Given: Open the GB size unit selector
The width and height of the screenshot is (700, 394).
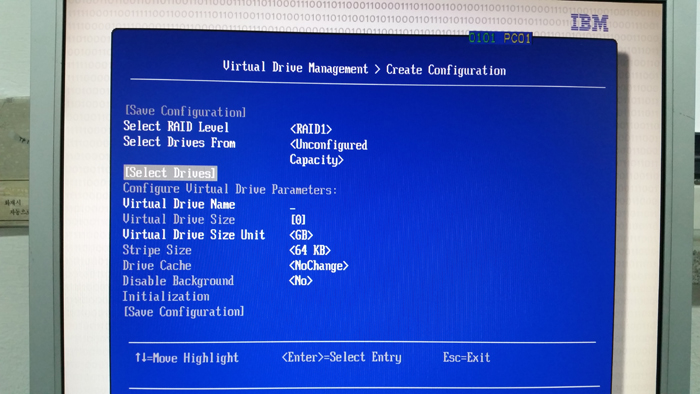Looking at the screenshot, I should (x=301, y=235).
